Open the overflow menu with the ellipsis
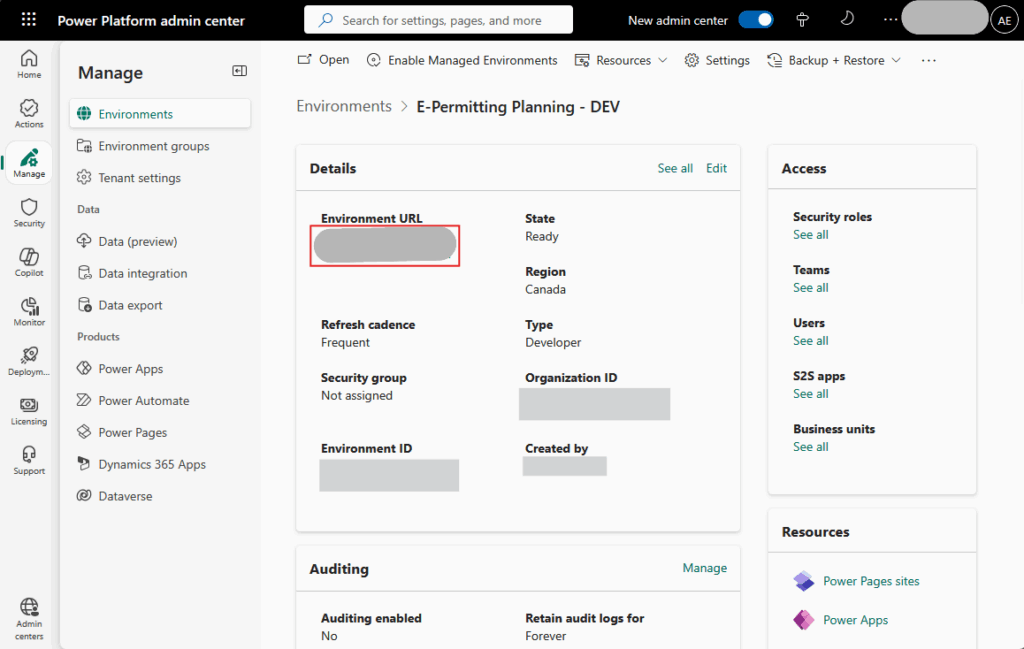This screenshot has width=1024, height=649. click(928, 60)
